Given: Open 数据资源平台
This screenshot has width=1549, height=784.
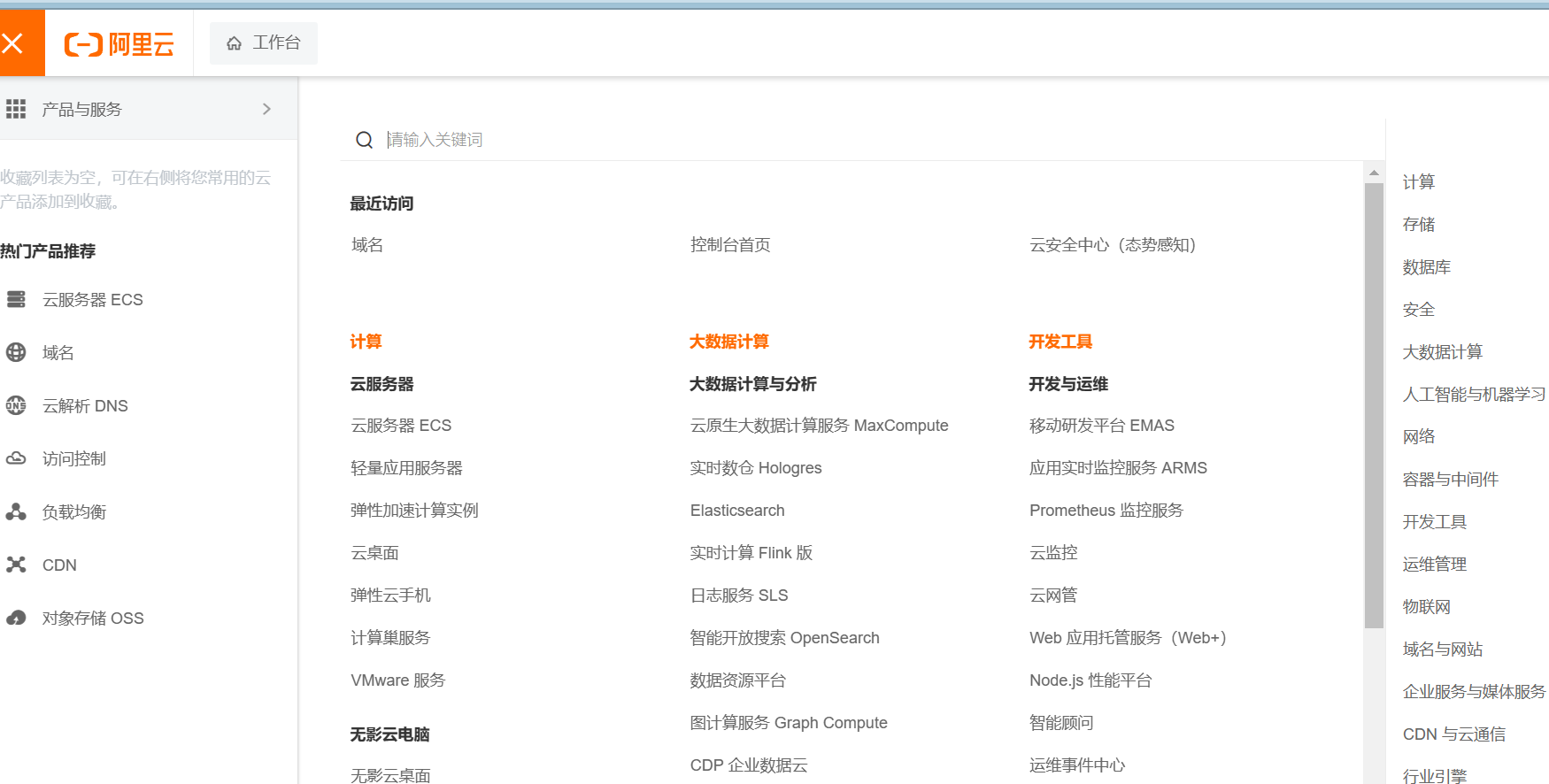Looking at the screenshot, I should 738,680.
